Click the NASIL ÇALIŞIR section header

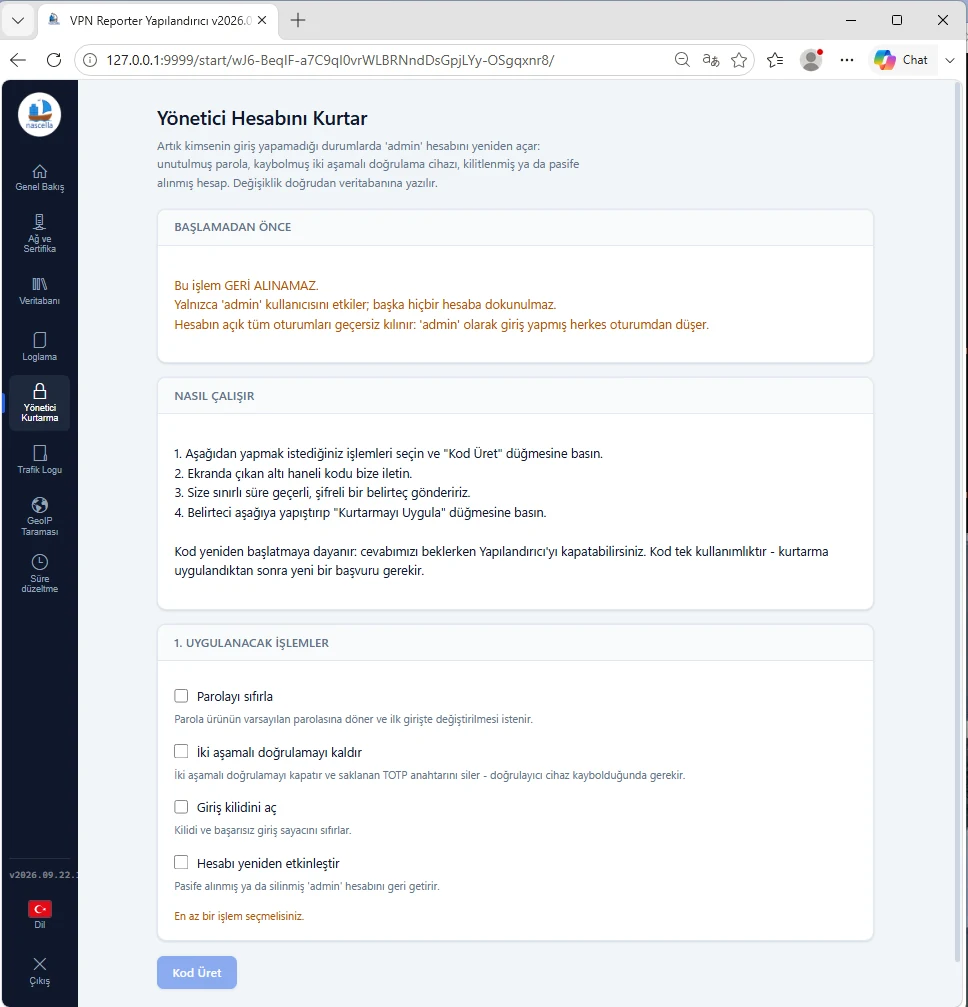[x=214, y=396]
